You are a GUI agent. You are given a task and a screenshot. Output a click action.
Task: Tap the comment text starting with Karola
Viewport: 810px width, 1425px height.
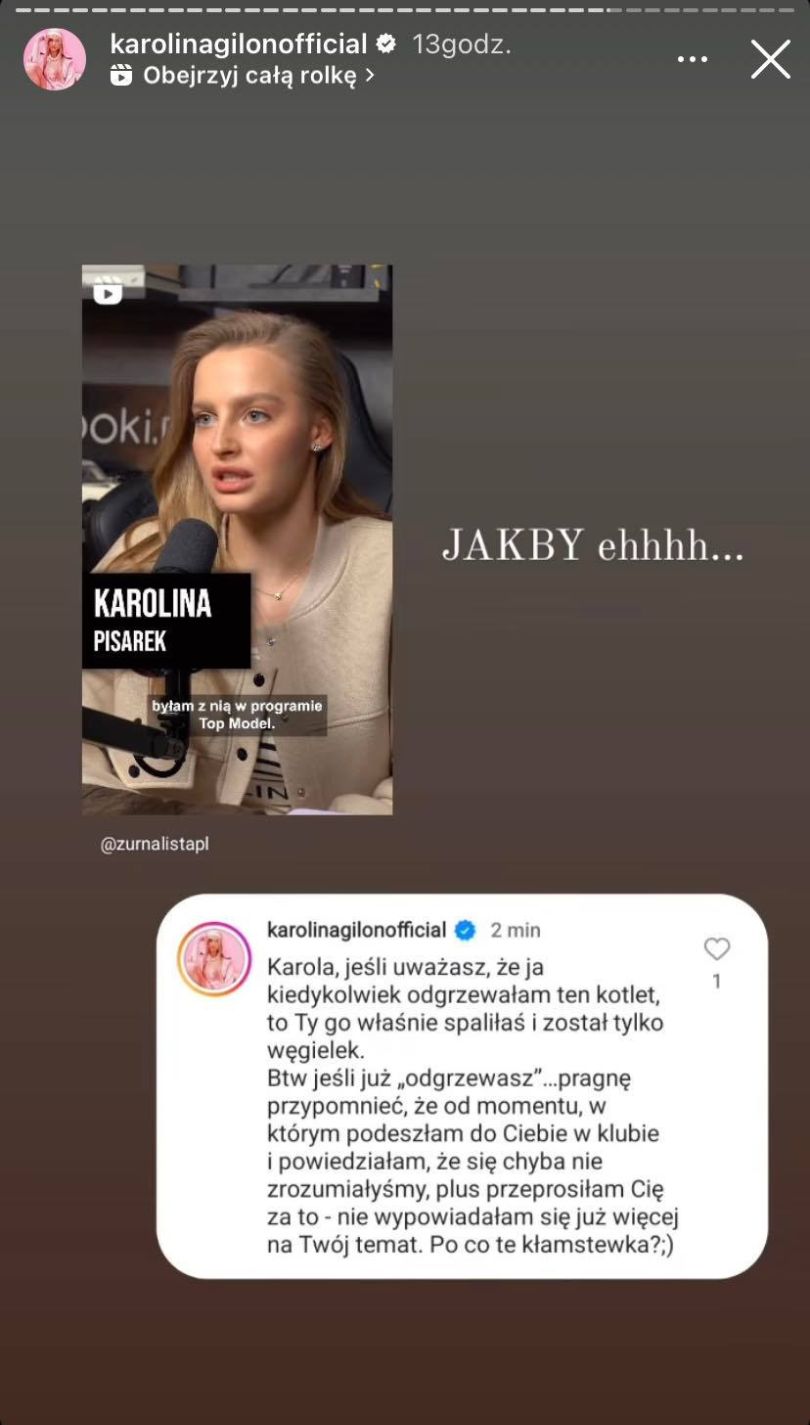point(473,1106)
